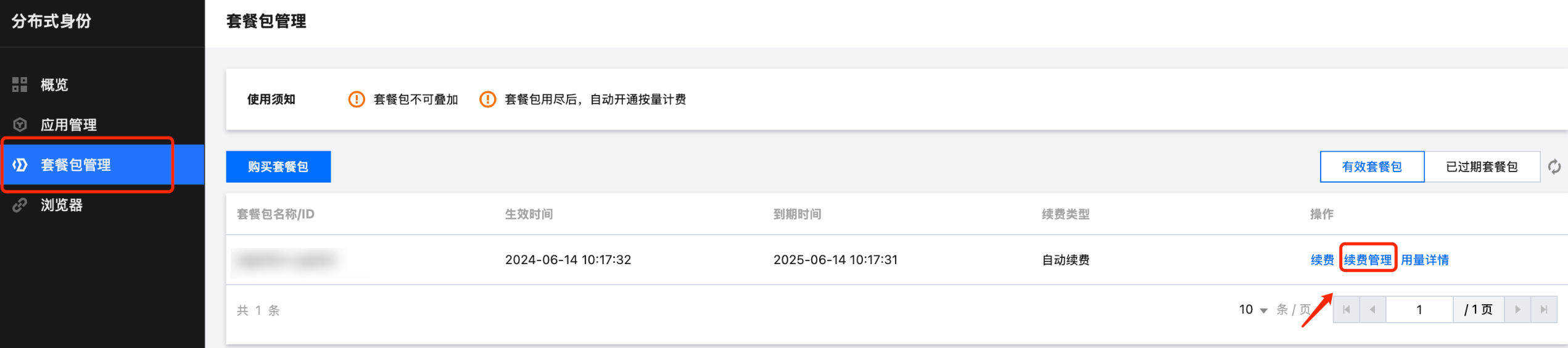Click the 购买套餐包 button
Image resolution: width=1568 pixels, height=348 pixels.
click(x=278, y=167)
